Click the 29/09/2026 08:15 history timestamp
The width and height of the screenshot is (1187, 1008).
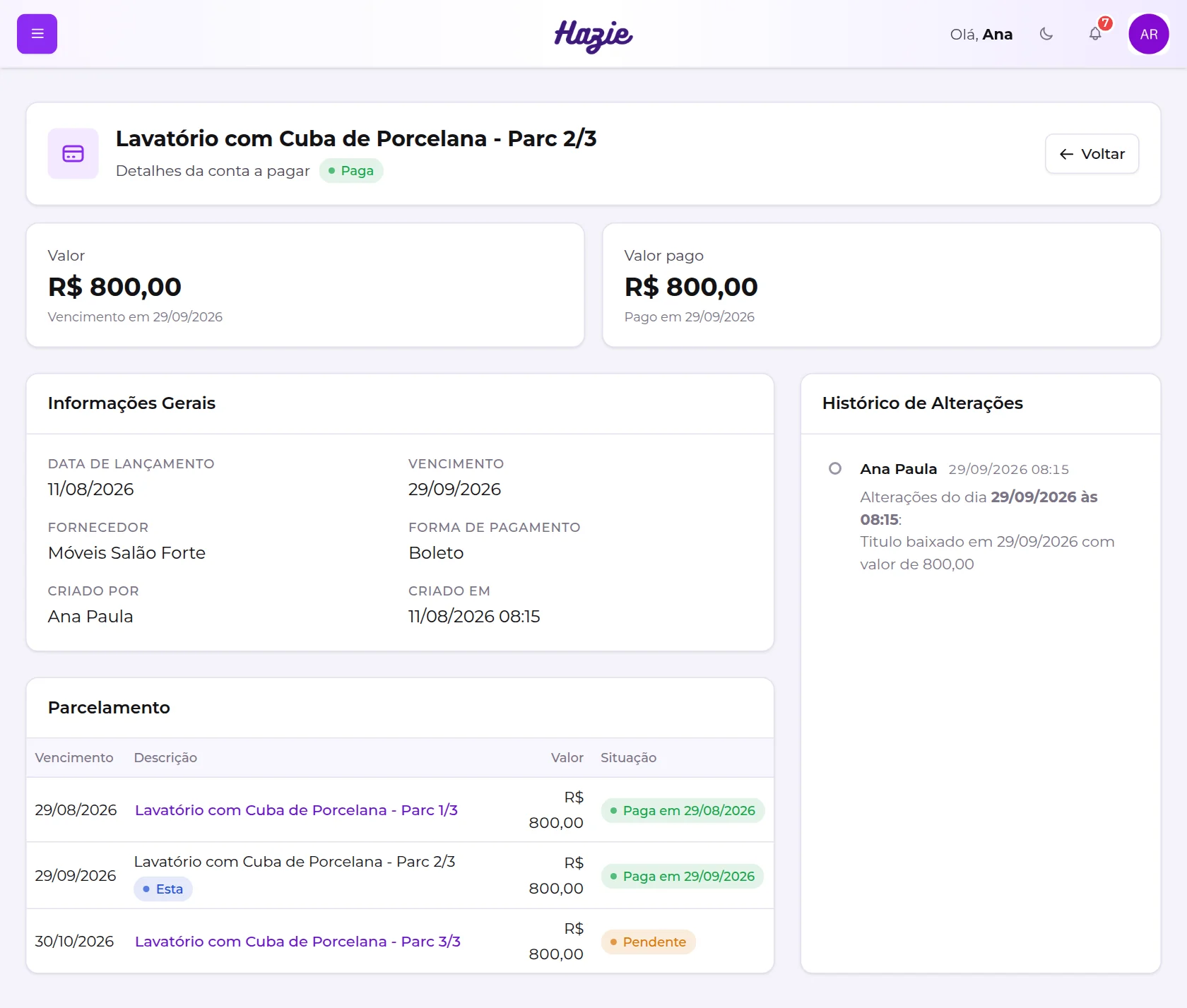click(1008, 470)
